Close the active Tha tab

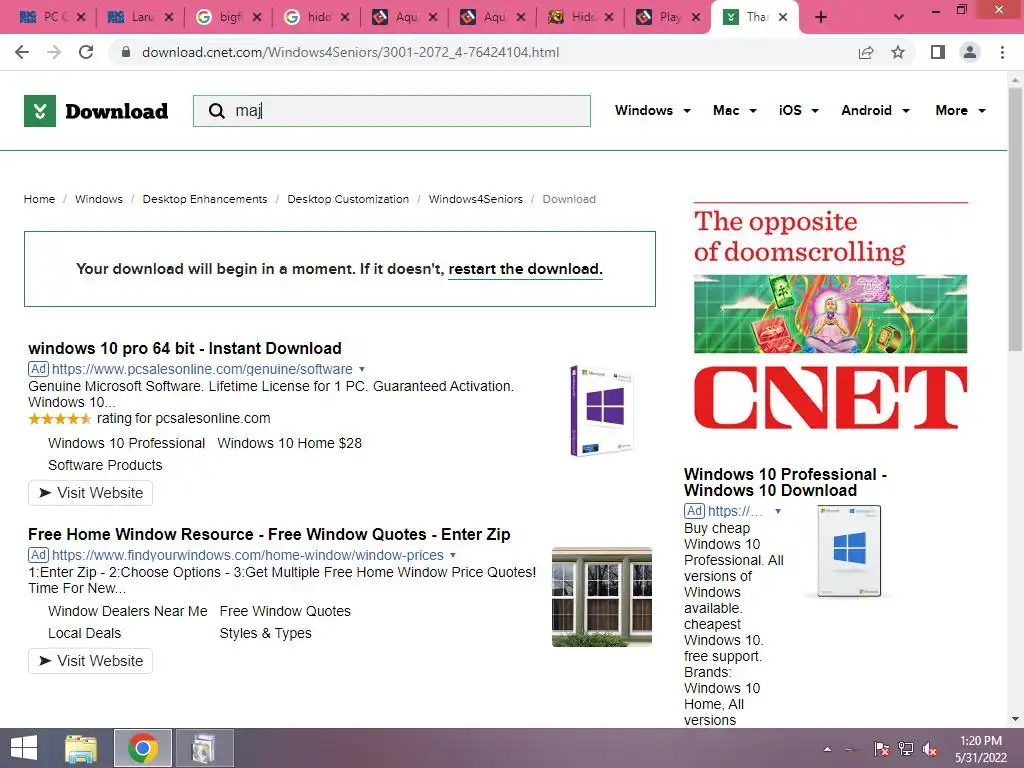pyautogui.click(x=783, y=17)
